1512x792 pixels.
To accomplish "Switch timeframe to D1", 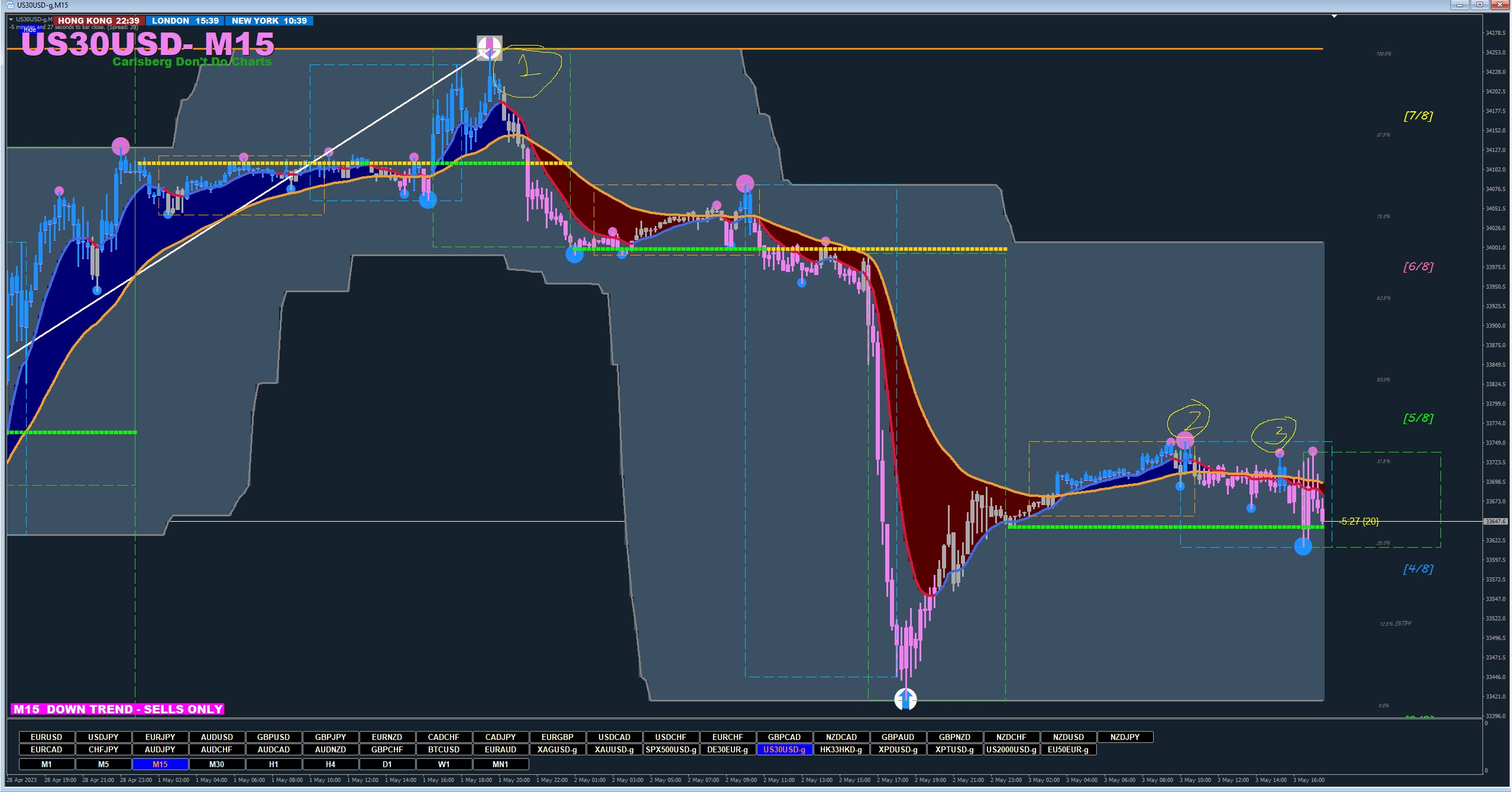I will [387, 764].
